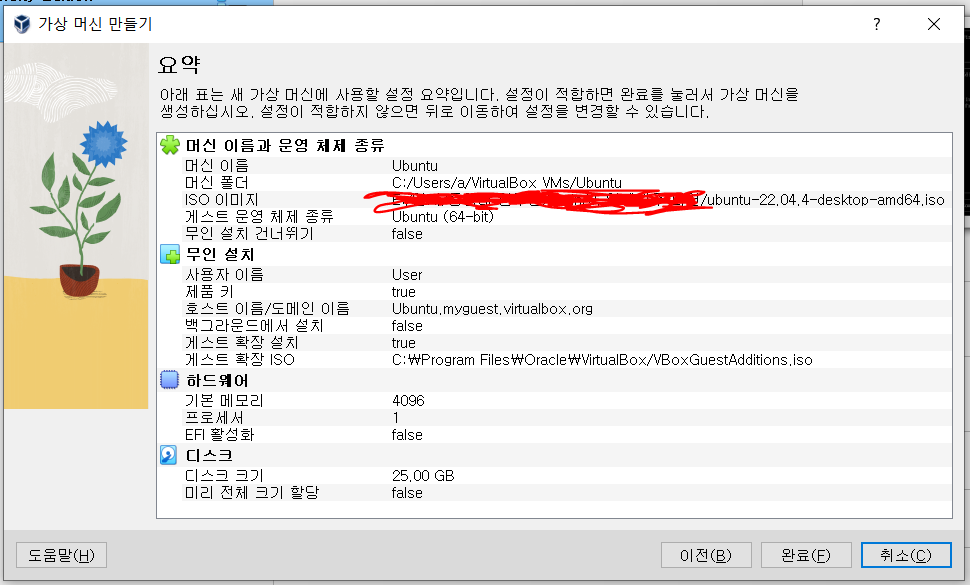
Task: Click the unattended install green plus icon
Action: point(170,254)
